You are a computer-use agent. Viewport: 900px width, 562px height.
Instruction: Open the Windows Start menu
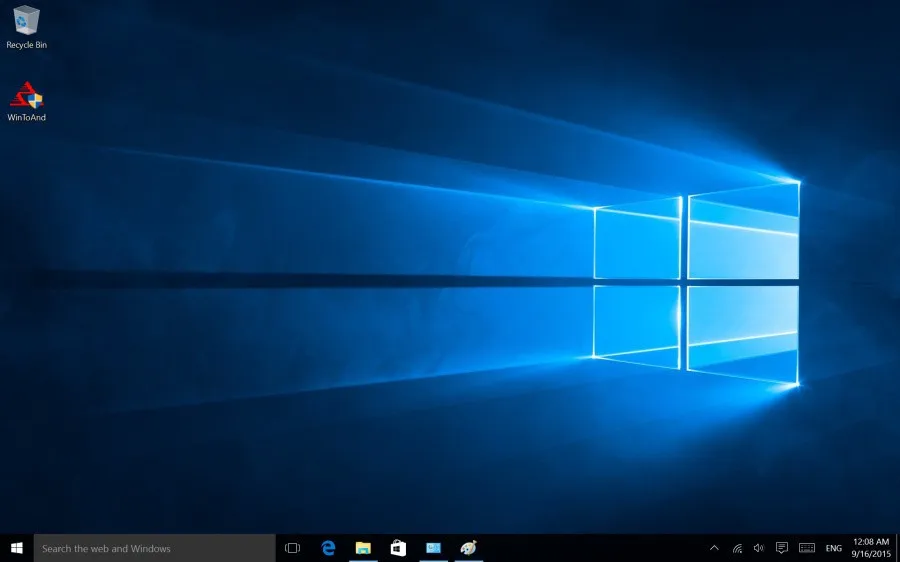click(17, 548)
